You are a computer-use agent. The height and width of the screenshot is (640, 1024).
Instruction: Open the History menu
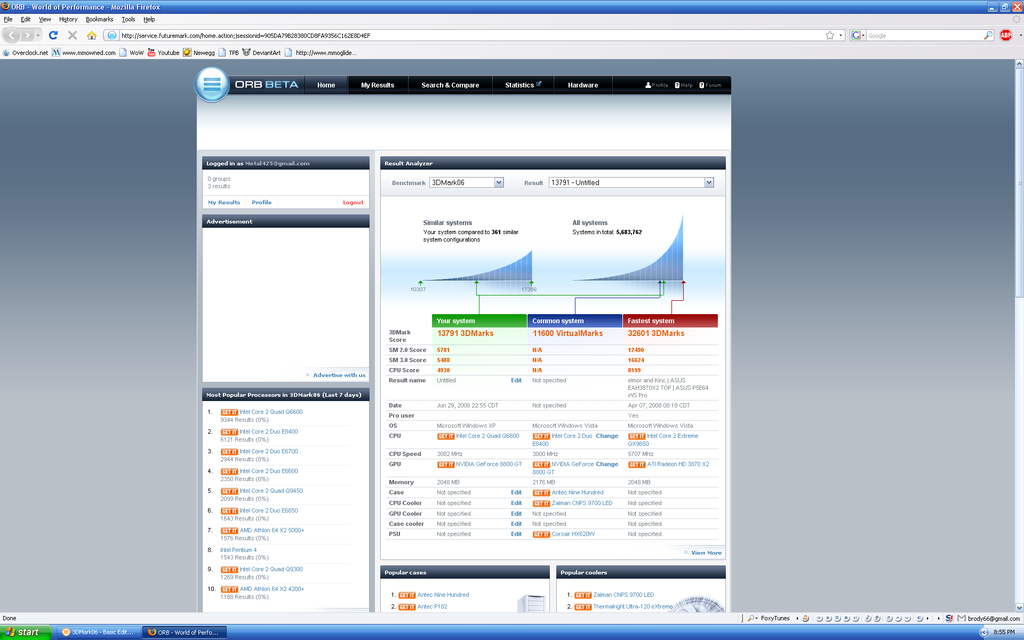[68, 20]
